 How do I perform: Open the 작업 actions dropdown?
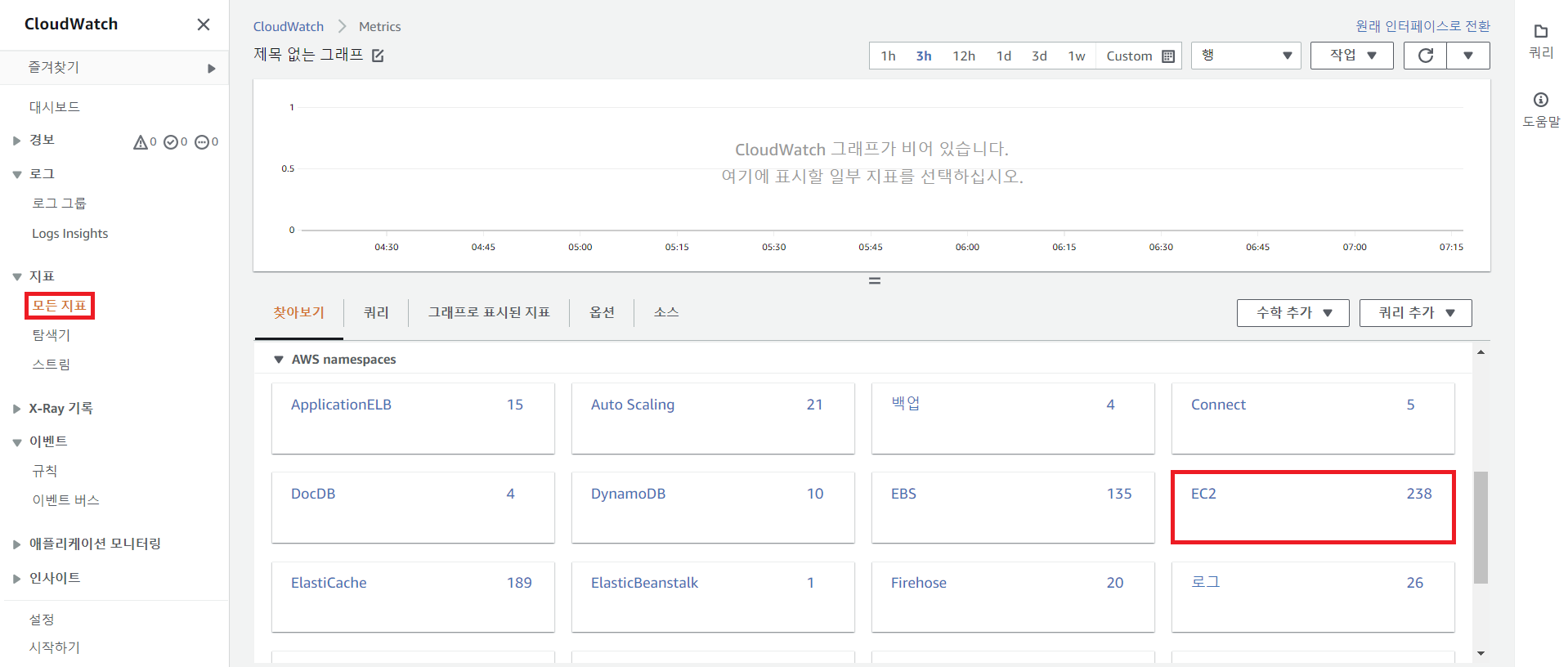pyautogui.click(x=1351, y=56)
